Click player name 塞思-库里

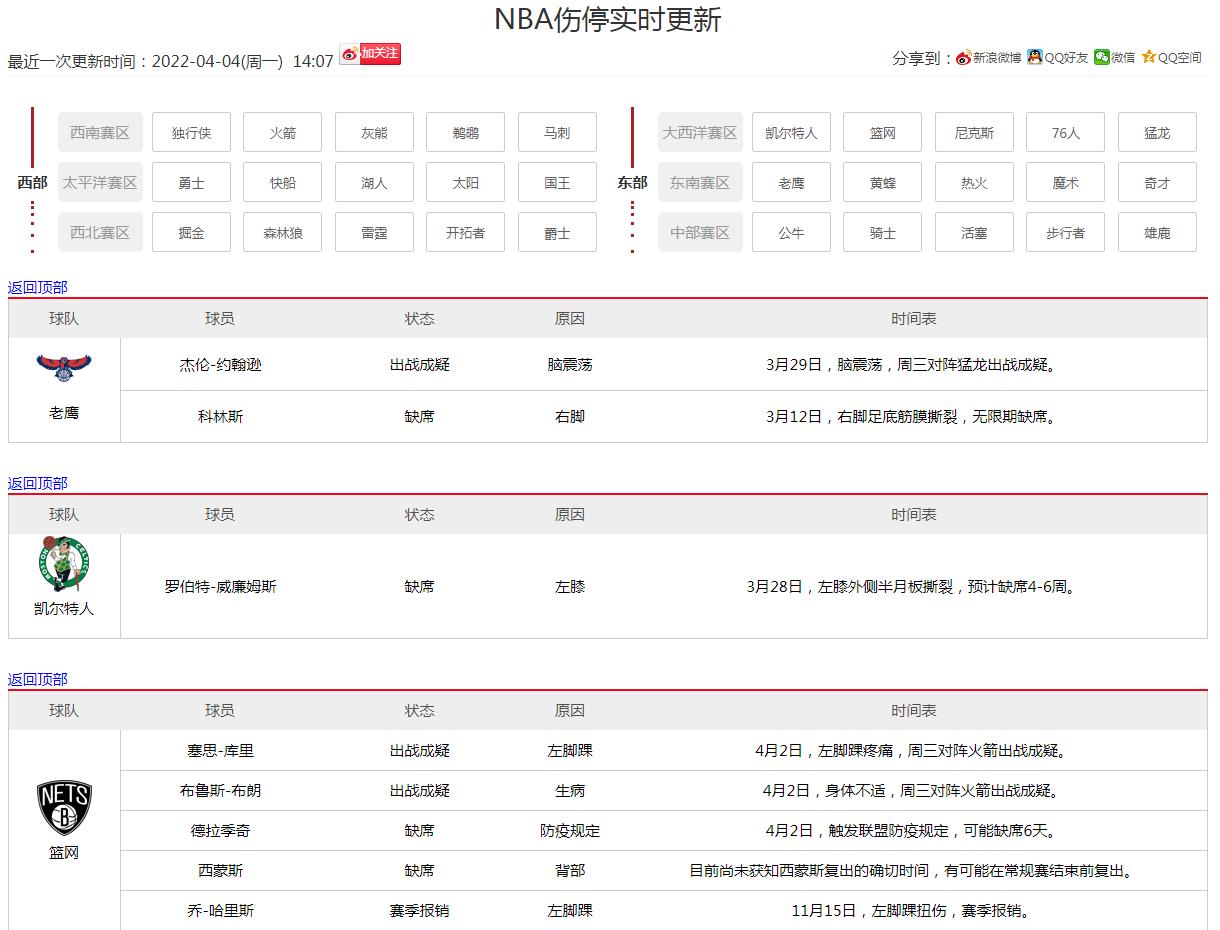(220, 750)
